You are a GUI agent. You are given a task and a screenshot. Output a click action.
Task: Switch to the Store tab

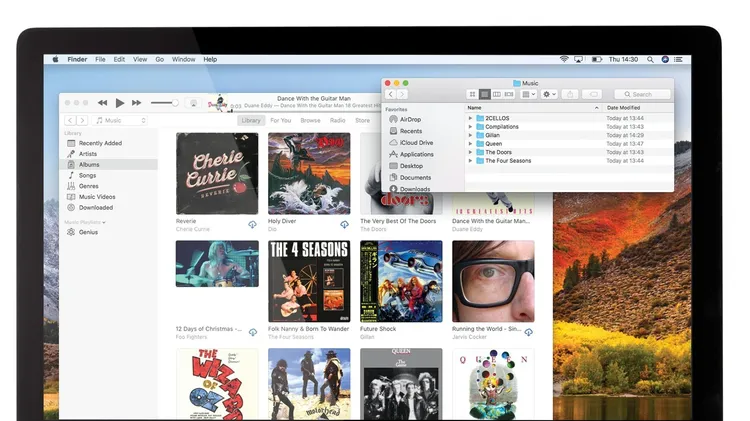(x=363, y=121)
